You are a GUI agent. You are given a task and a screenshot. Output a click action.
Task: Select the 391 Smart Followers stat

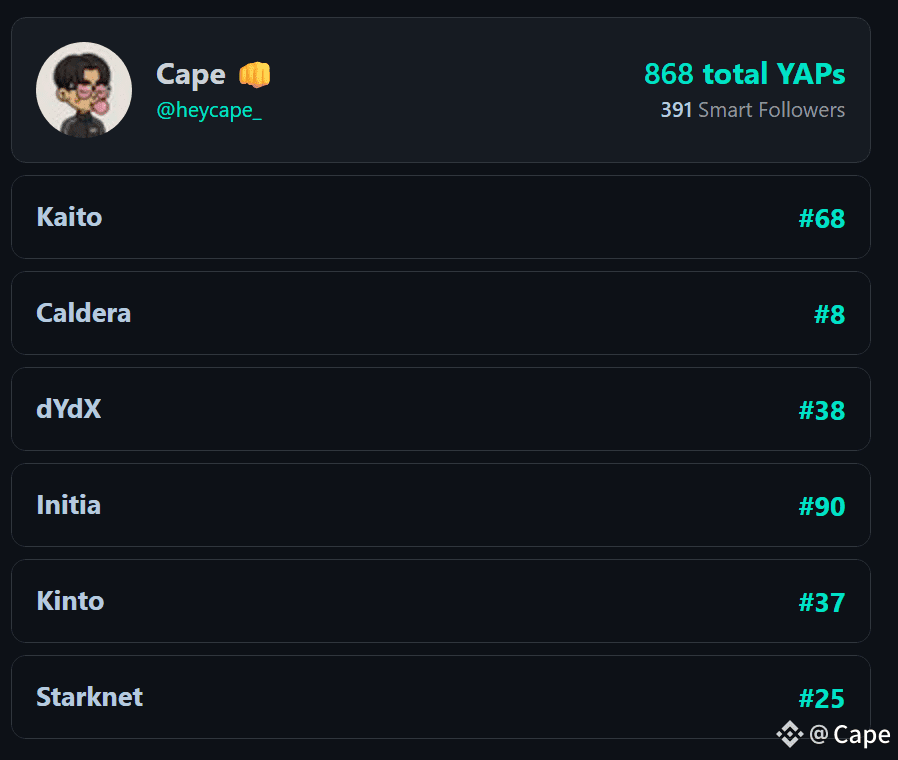click(752, 110)
